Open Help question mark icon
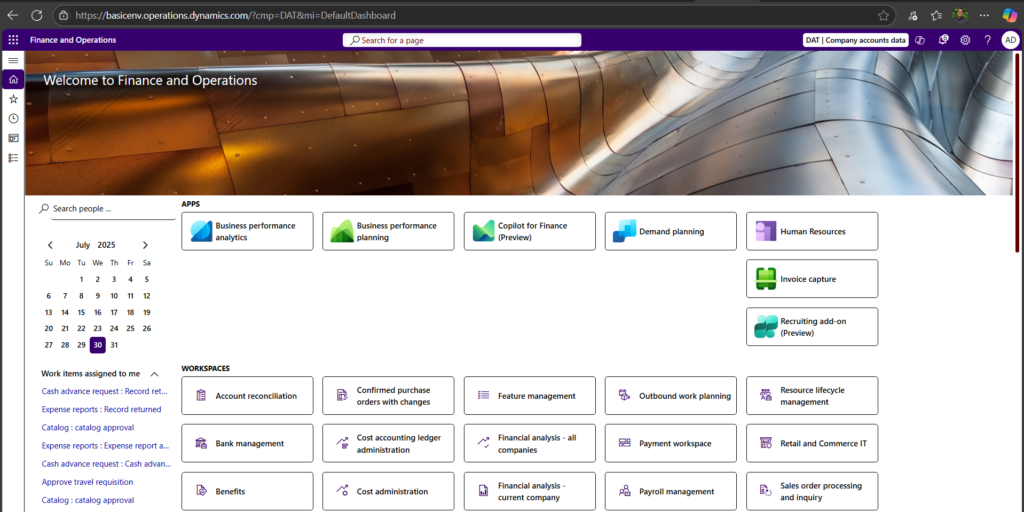The width and height of the screenshot is (1024, 512). point(987,40)
